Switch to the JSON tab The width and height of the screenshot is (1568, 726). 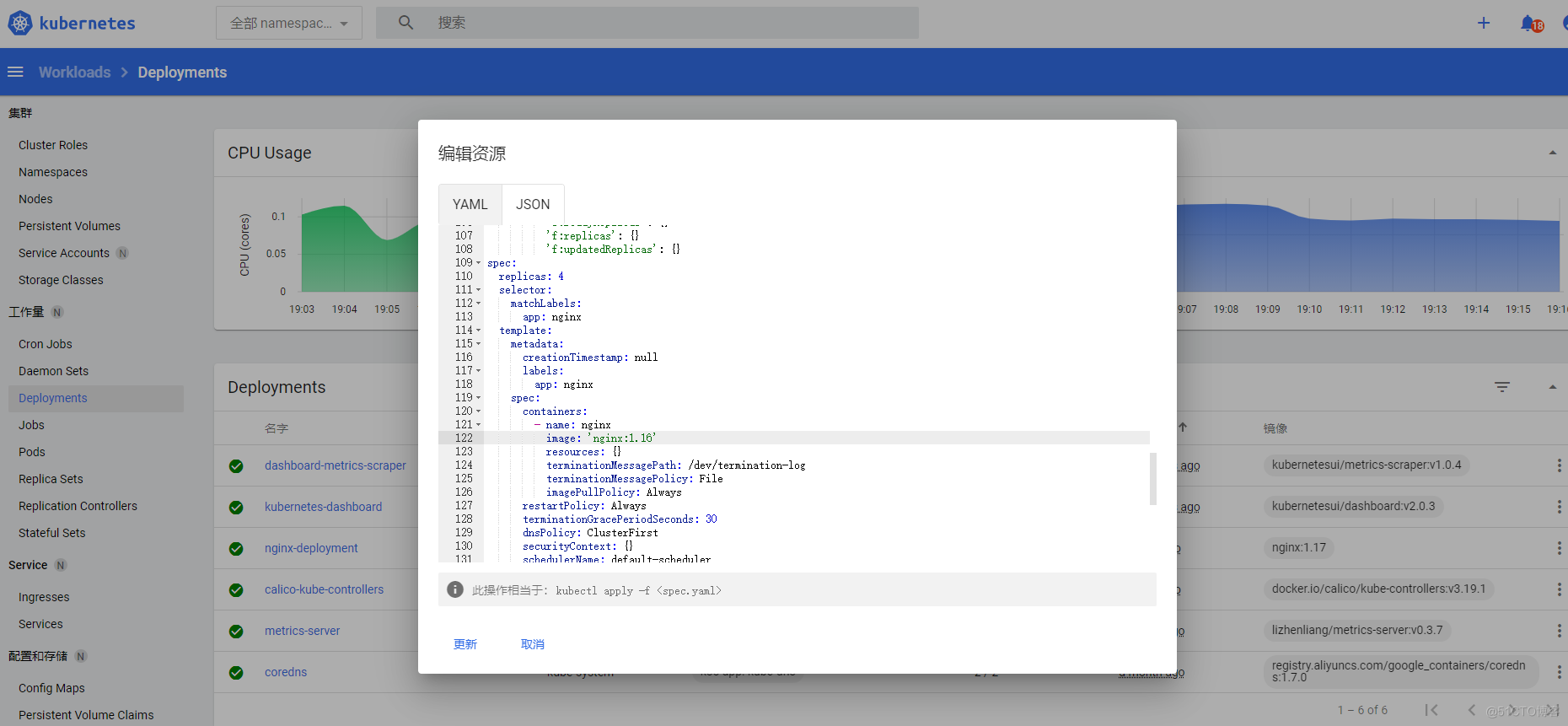tap(533, 204)
